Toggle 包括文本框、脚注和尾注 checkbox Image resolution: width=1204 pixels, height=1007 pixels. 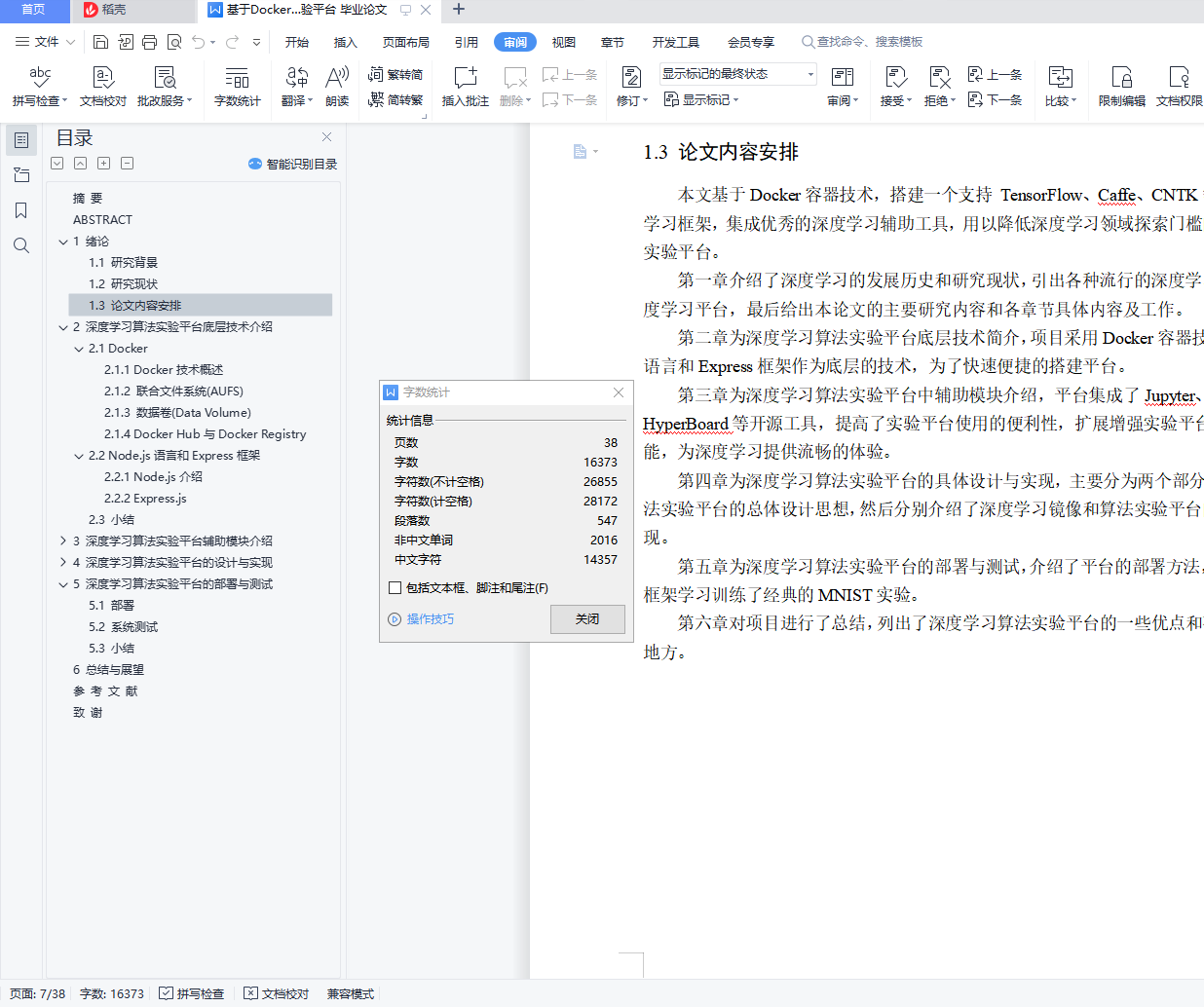(x=395, y=587)
